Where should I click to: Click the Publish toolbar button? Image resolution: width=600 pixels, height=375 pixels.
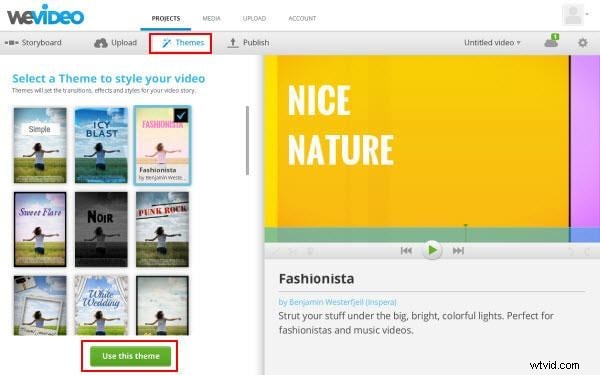pos(248,42)
